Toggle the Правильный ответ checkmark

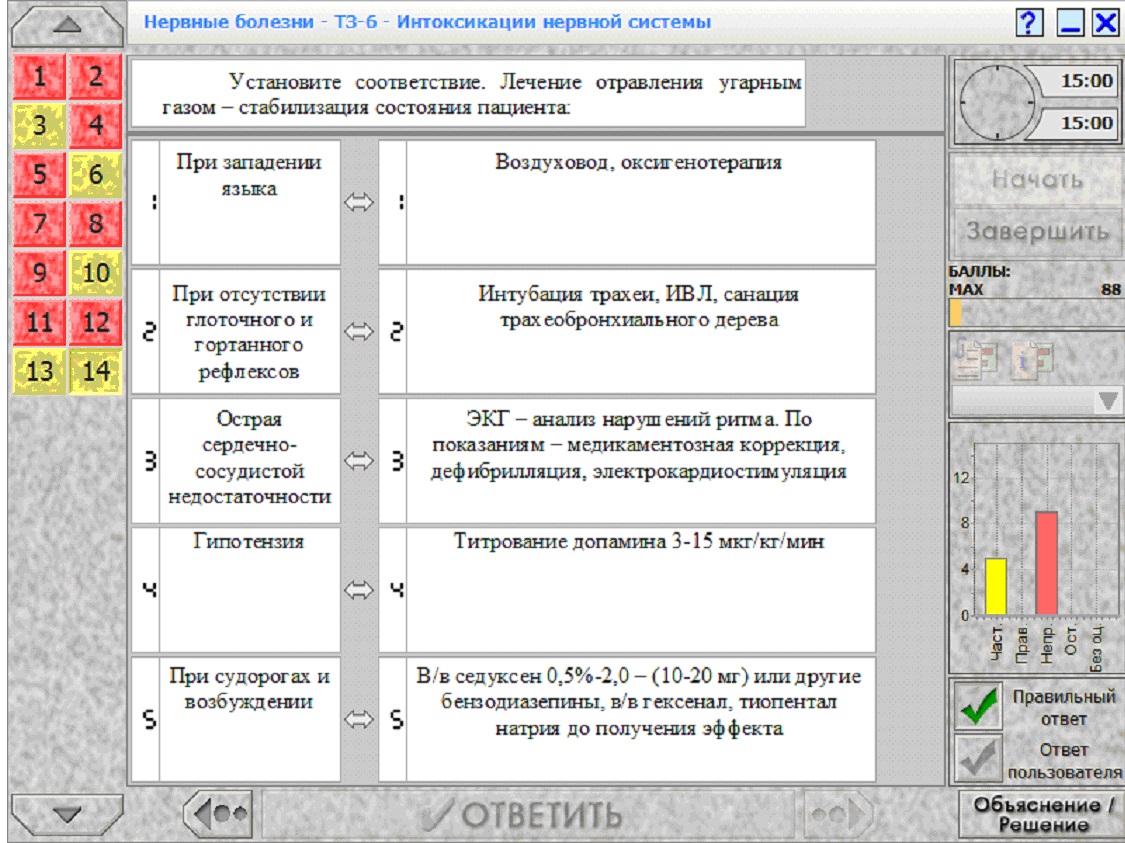(x=978, y=706)
